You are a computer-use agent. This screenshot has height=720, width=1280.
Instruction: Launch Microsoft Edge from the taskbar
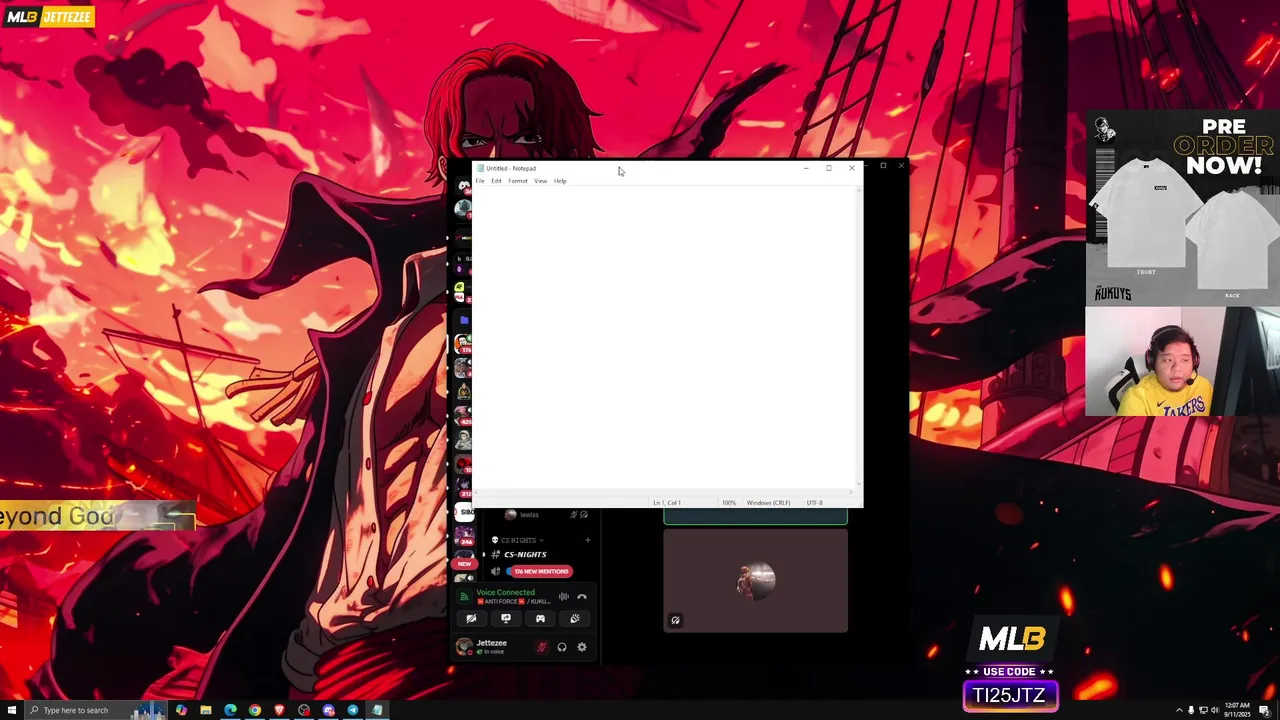pyautogui.click(x=230, y=710)
